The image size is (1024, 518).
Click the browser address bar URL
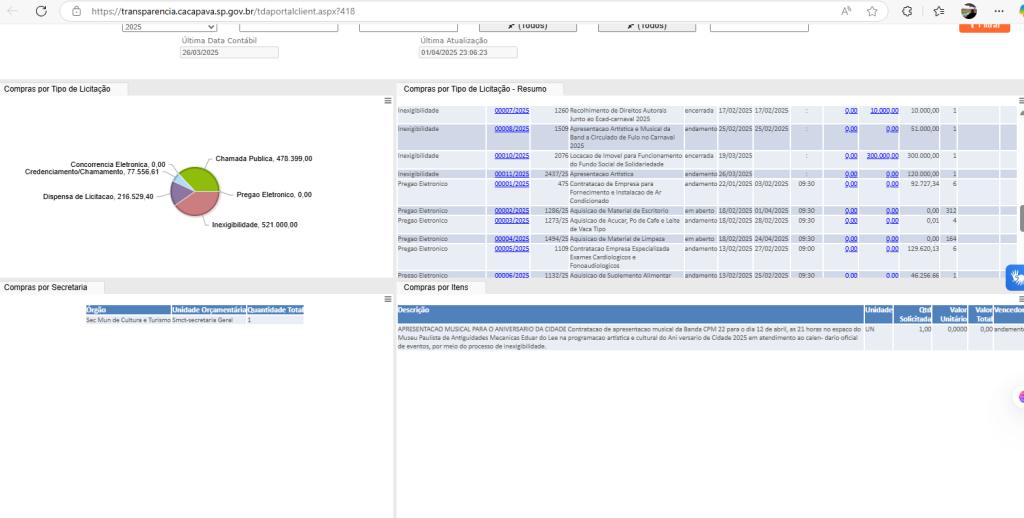(x=223, y=11)
